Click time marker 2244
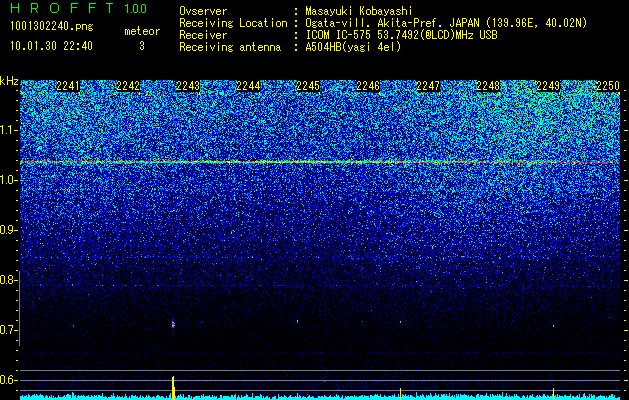The width and height of the screenshot is (629, 400). click(x=248, y=86)
